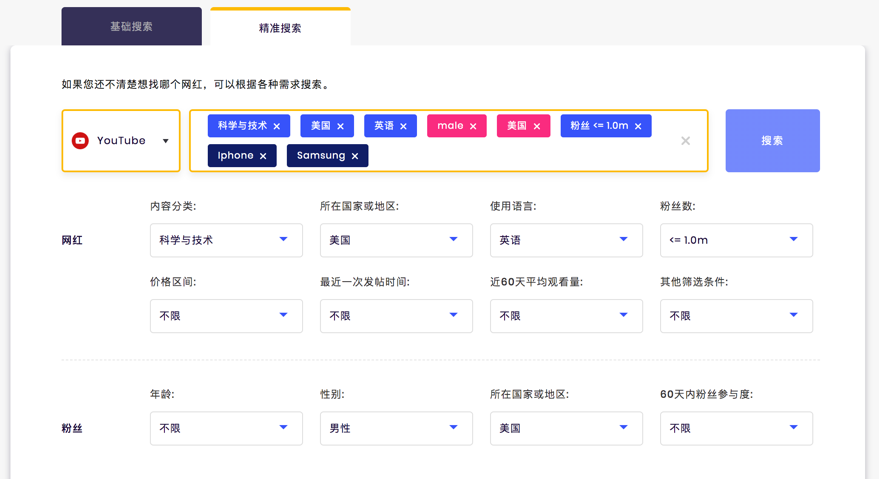This screenshot has height=479, width=879.
Task: Remove the Samsung keyword tag
Action: pyautogui.click(x=355, y=156)
